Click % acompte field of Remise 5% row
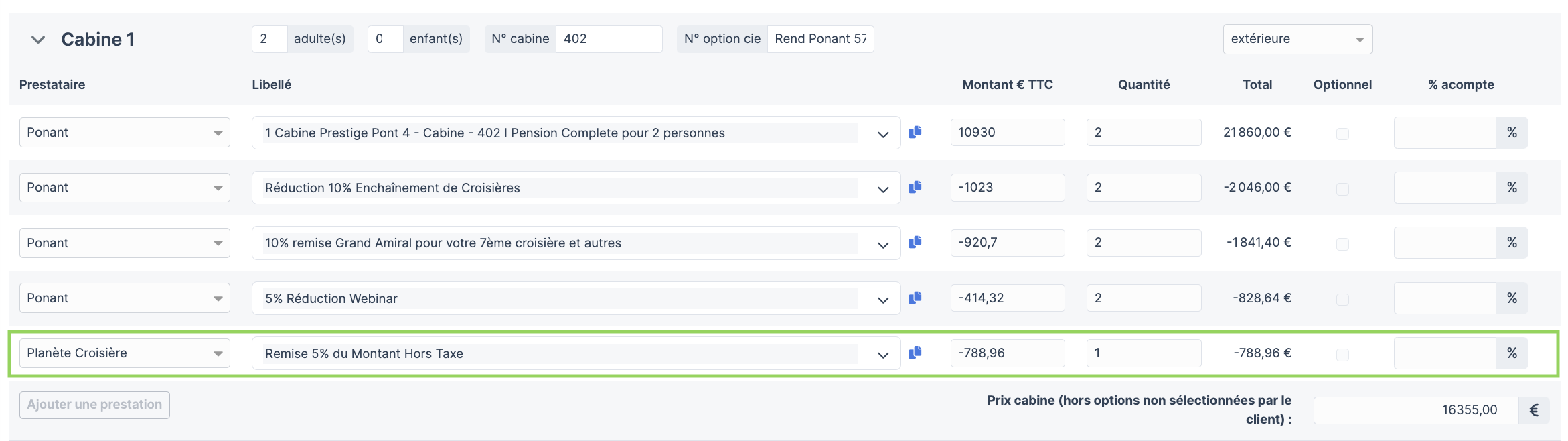Viewport: 1568px width, 441px height. 1445,353
